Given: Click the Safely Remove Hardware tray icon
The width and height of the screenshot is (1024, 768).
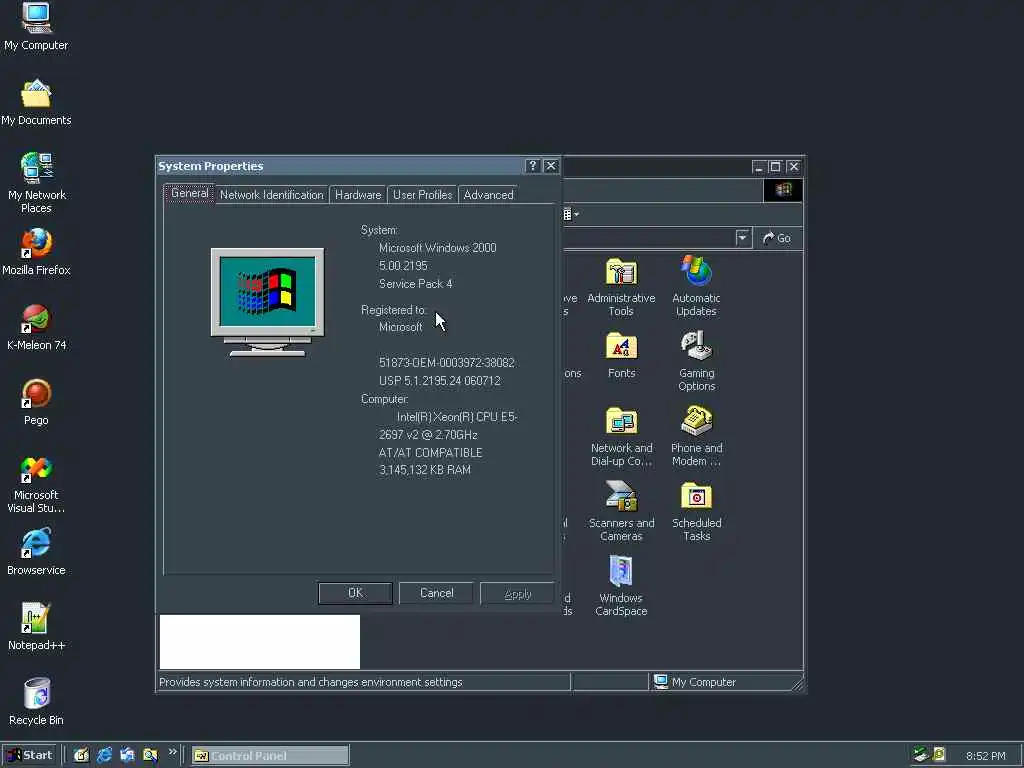Looking at the screenshot, I should [921, 755].
